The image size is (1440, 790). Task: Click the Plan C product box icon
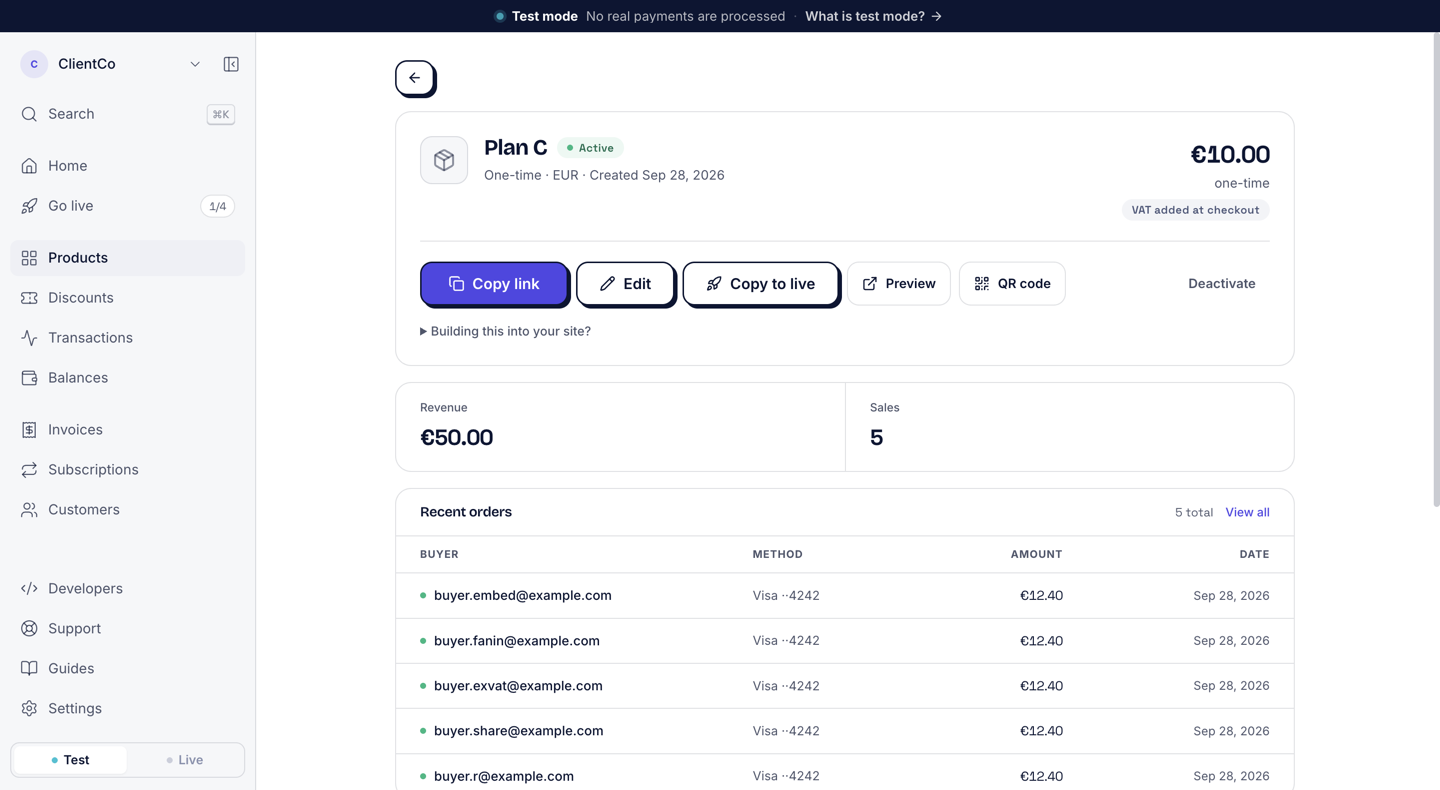444,160
